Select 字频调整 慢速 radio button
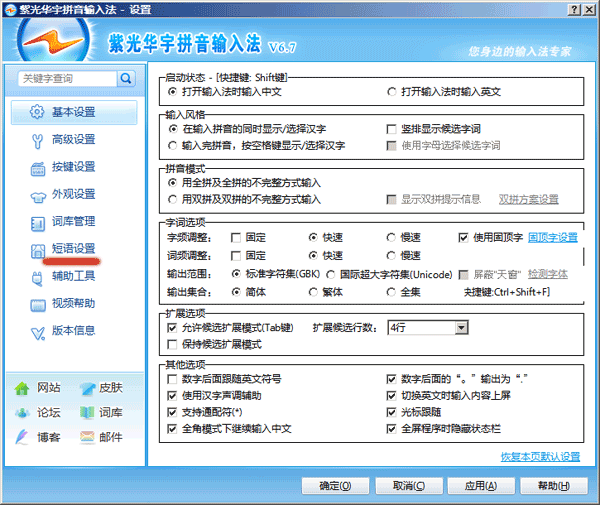The image size is (600, 505). click(391, 238)
